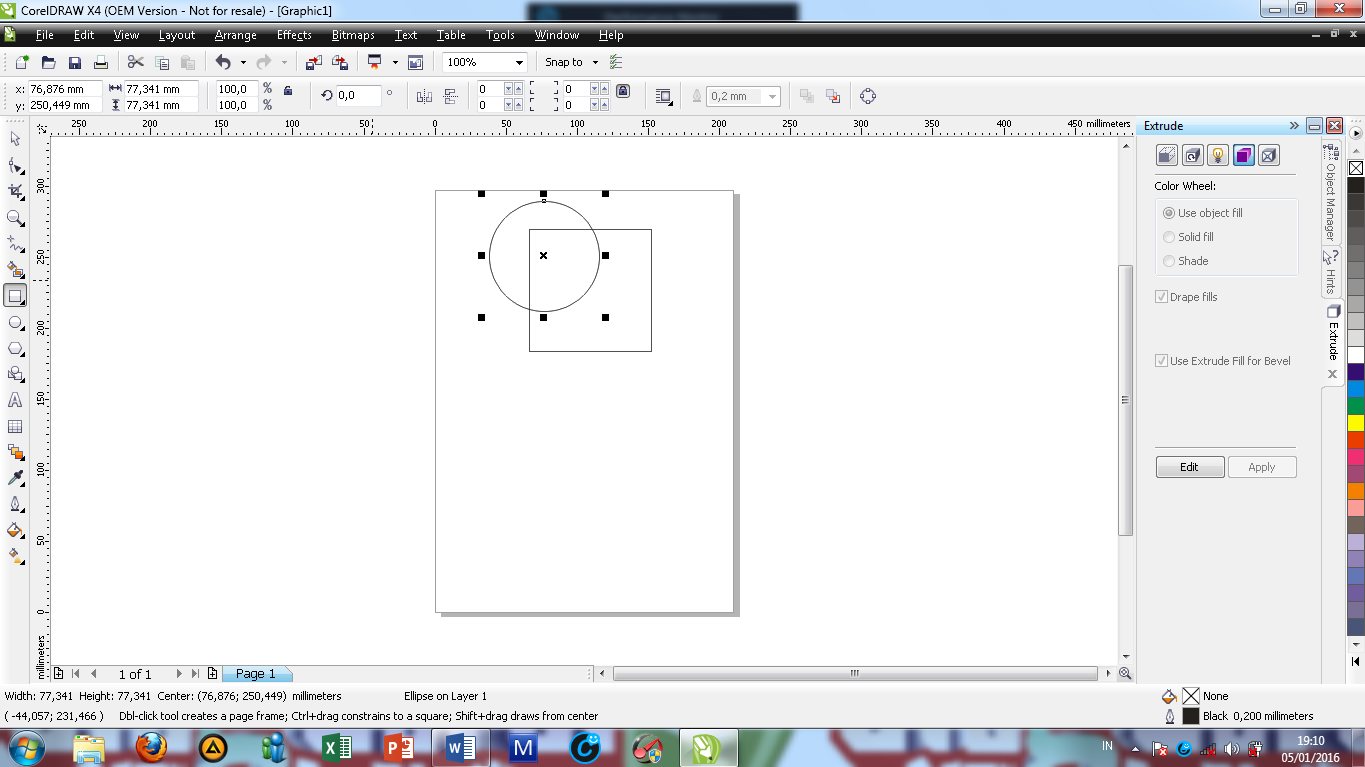
Task: Open the Extrude Light settings icon
Action: pos(1218,155)
